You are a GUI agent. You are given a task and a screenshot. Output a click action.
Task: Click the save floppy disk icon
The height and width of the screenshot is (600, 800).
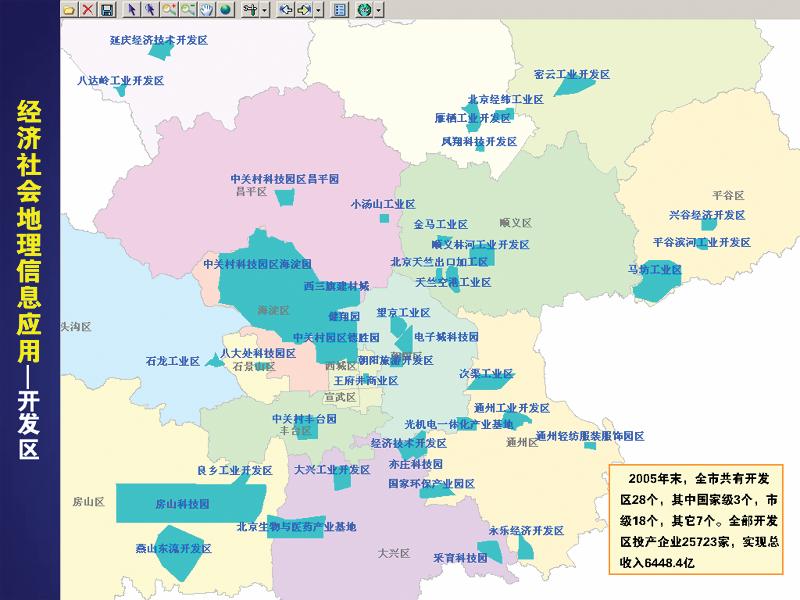point(107,9)
